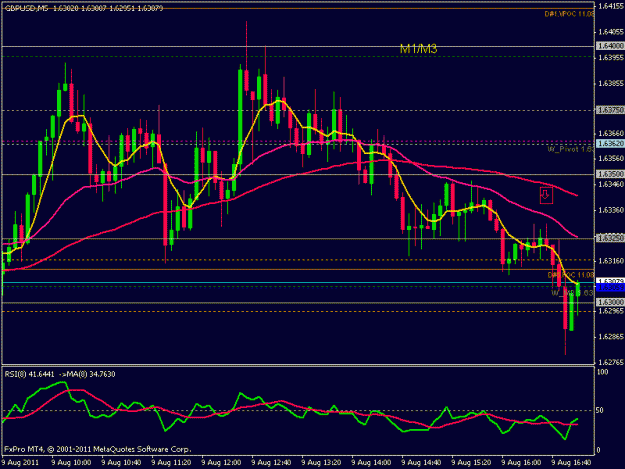This screenshot has width=625, height=469.
Task: Click the 9 Aug 16:00 time label
Action: coord(521,463)
